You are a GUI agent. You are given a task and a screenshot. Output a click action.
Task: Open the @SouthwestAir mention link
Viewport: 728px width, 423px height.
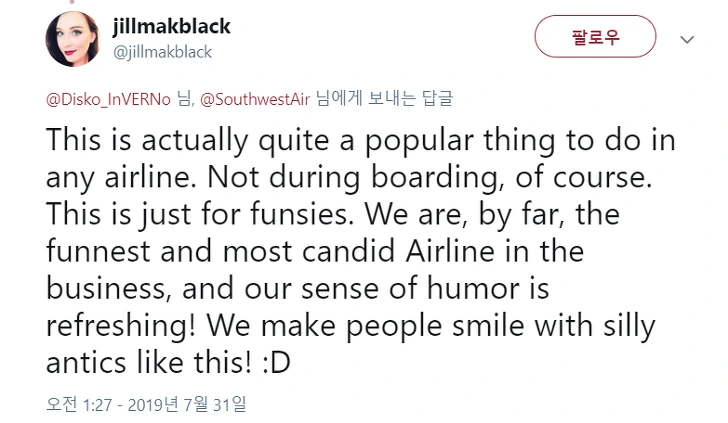[x=256, y=98]
